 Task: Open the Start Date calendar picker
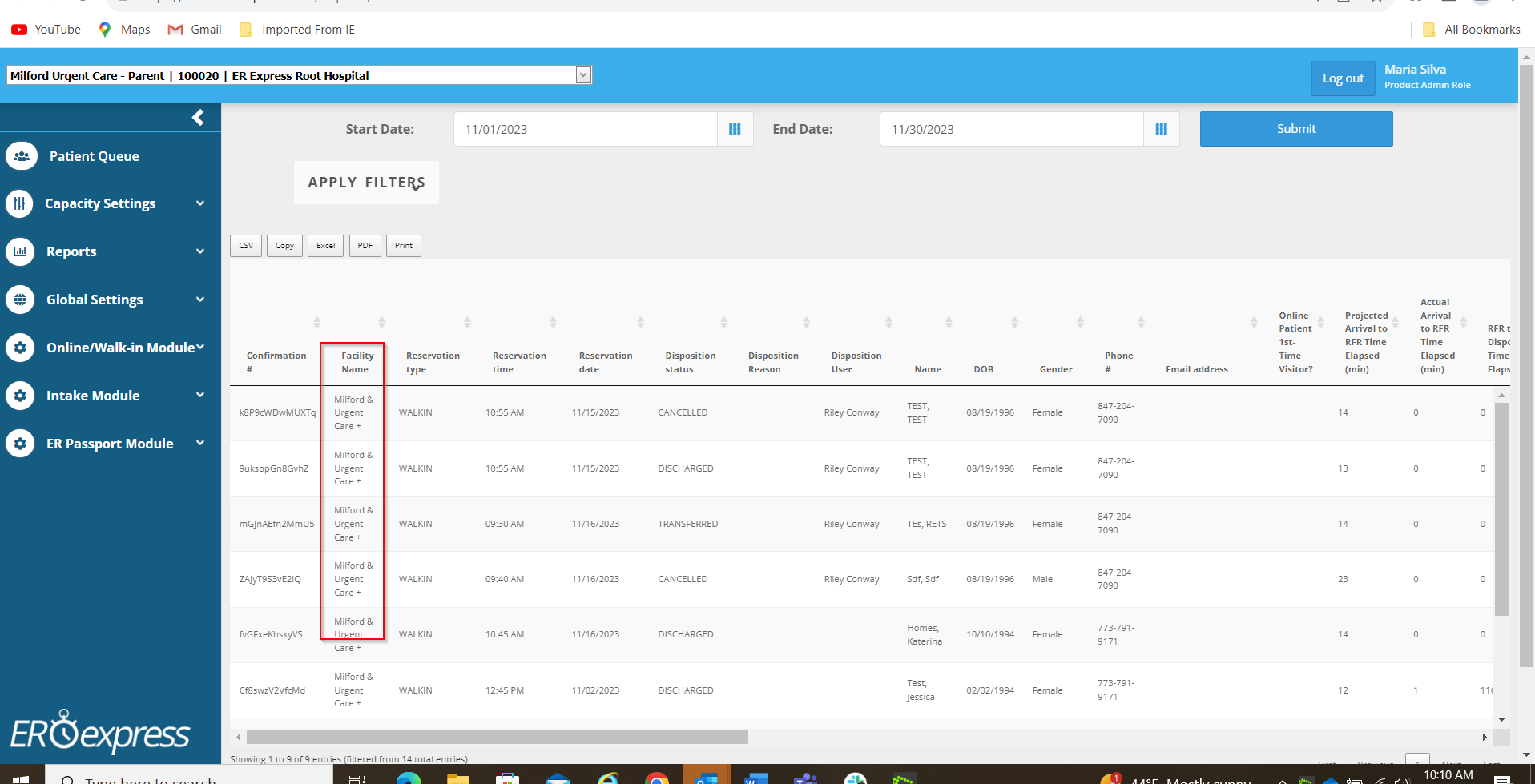(735, 129)
